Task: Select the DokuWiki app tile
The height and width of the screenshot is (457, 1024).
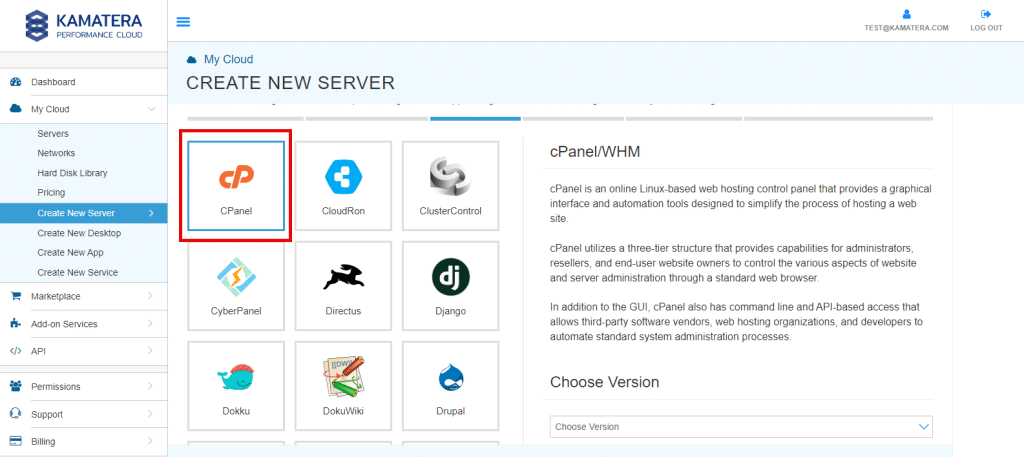Action: click(x=343, y=385)
